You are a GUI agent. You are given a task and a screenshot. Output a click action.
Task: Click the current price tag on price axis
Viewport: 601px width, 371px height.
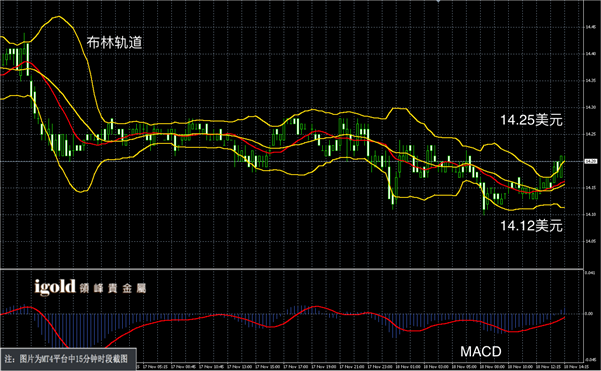(x=591, y=161)
